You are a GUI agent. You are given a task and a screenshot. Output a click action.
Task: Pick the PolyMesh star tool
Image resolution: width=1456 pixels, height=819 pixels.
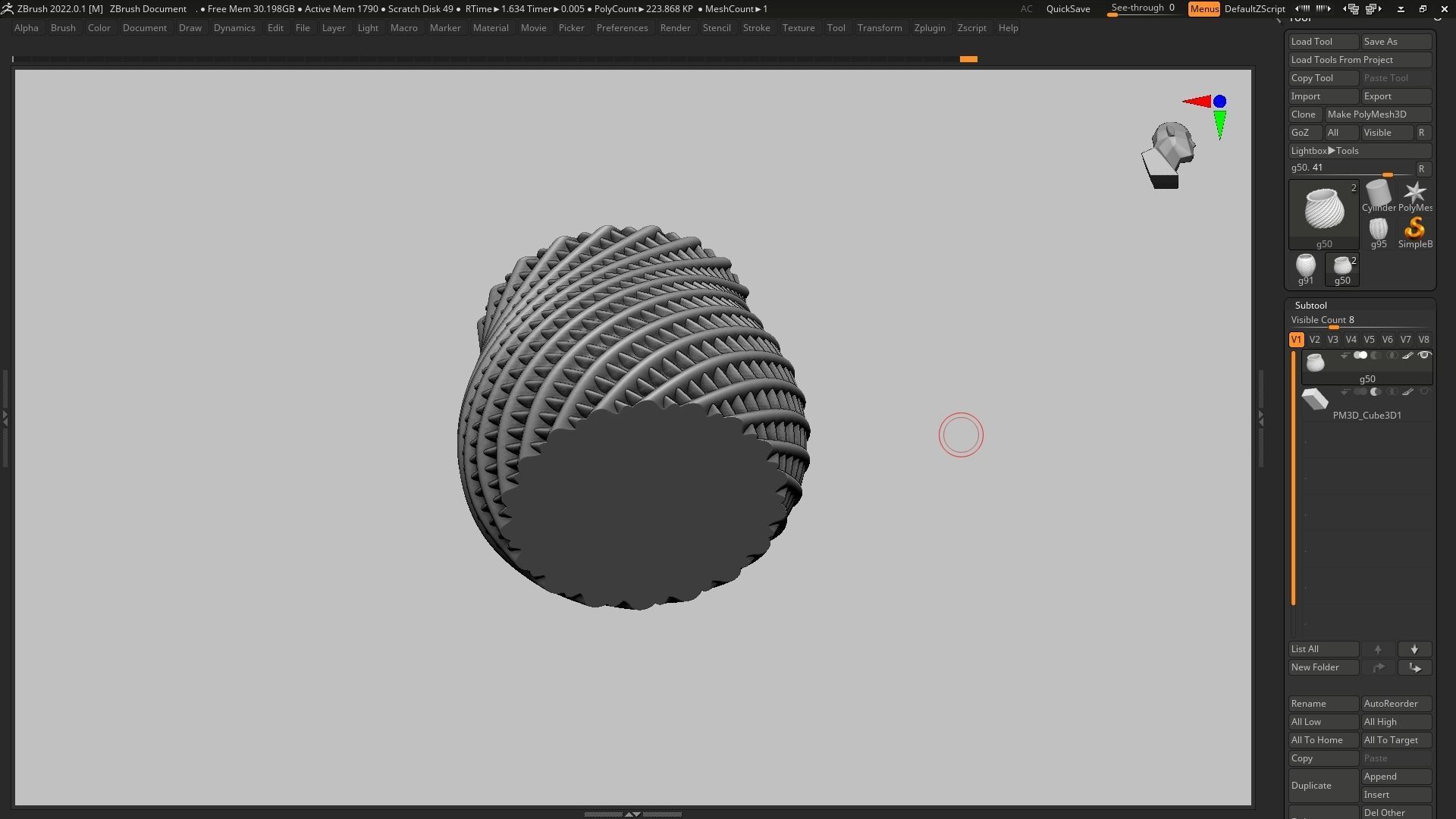click(1414, 194)
